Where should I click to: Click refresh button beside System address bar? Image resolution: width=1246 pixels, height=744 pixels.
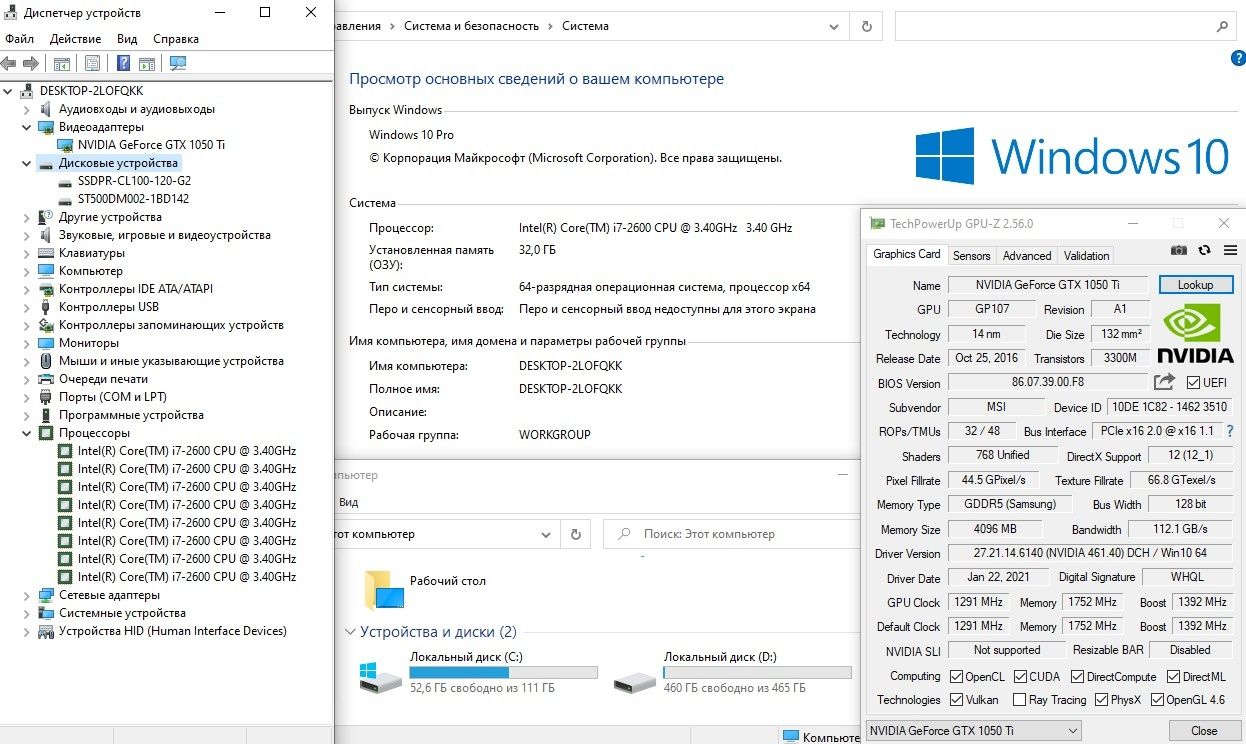867,26
